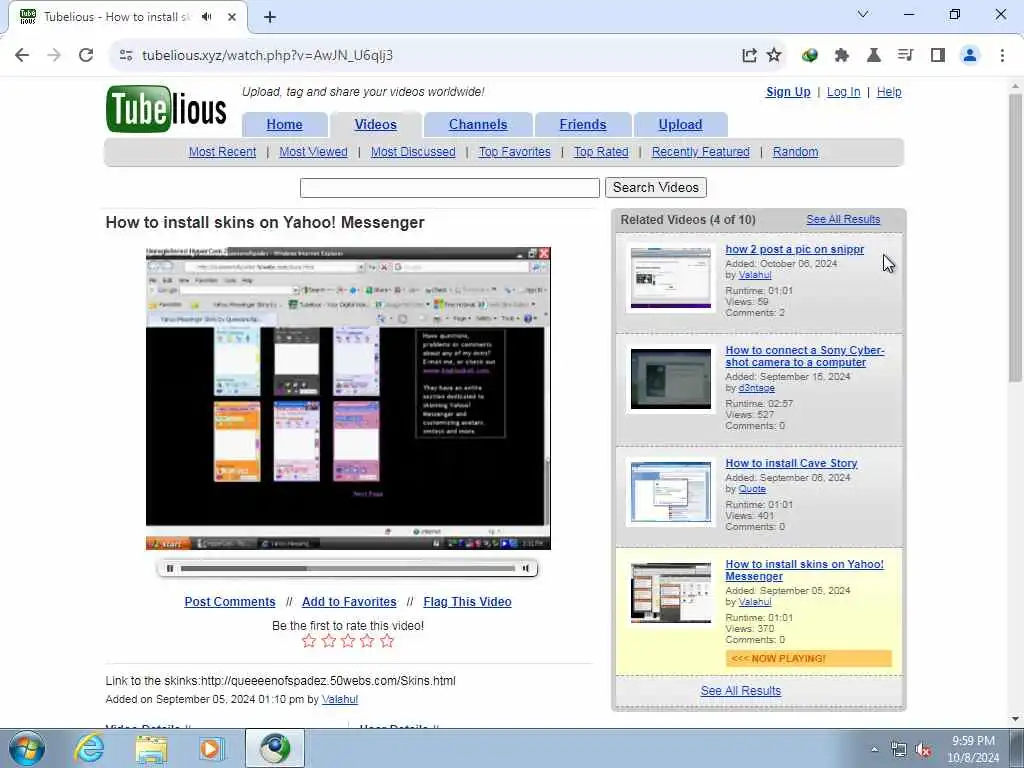
Task: Focus the video search text box
Action: coord(449,188)
